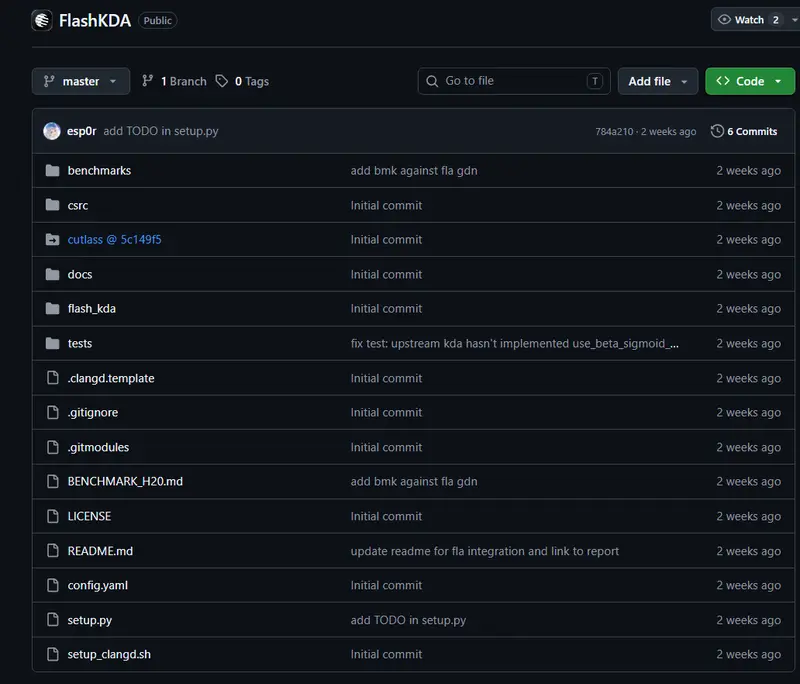
Task: View the 1 Branch list
Action: 174,81
